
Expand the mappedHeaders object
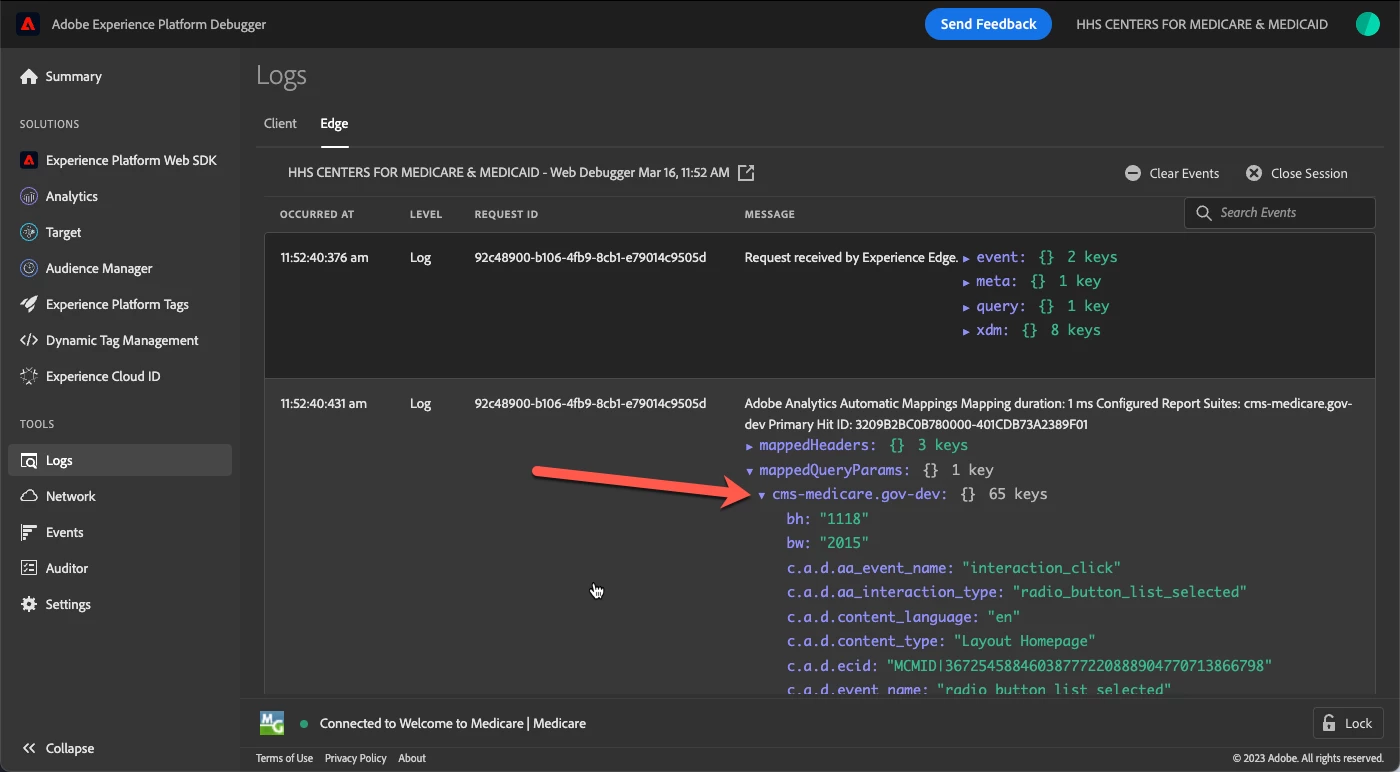coord(750,446)
